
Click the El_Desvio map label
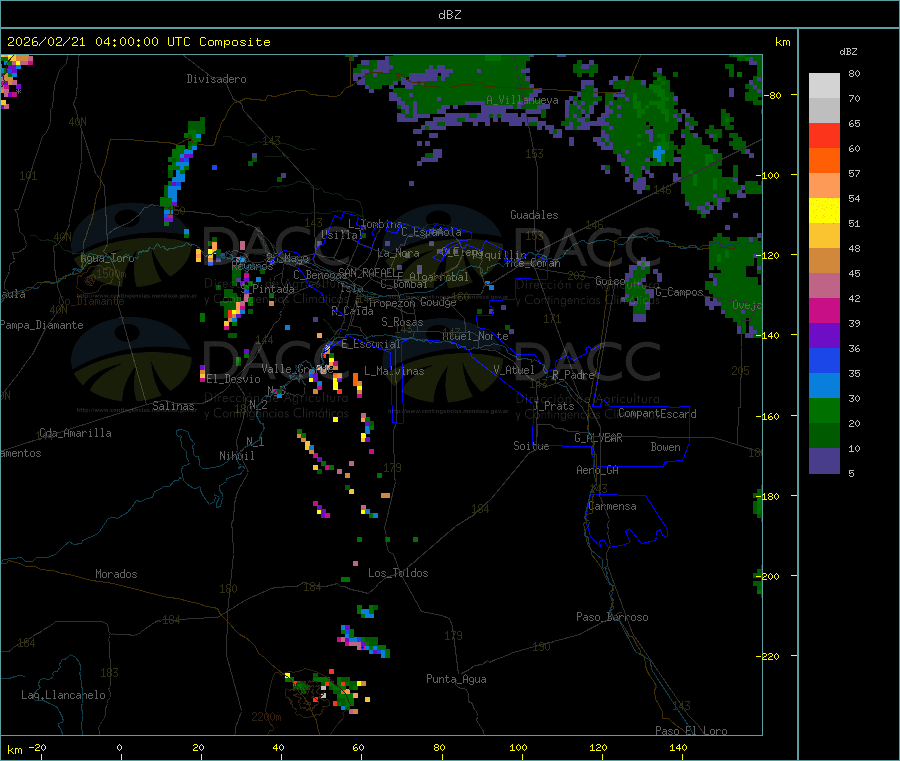(x=234, y=379)
